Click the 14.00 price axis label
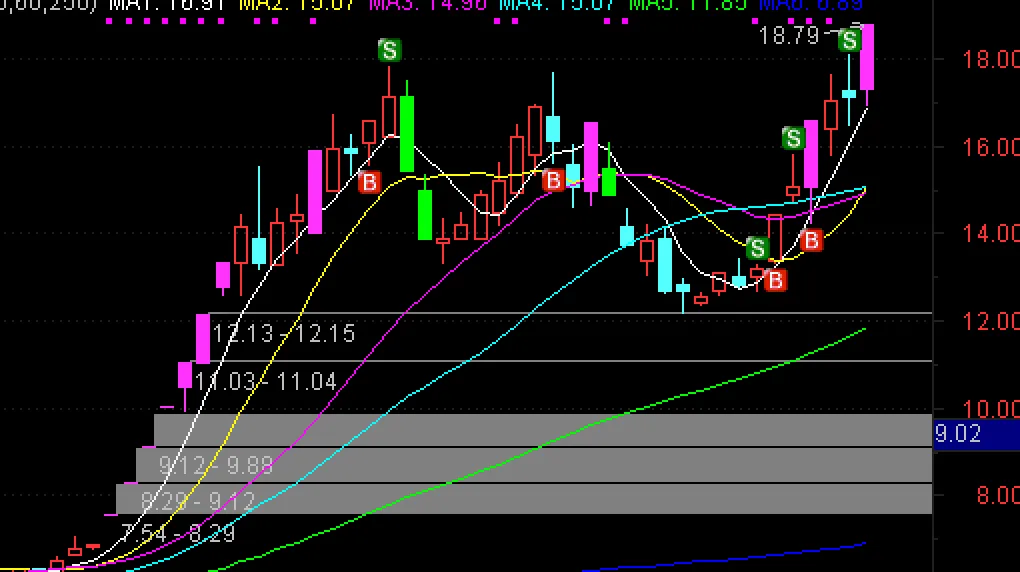The width and height of the screenshot is (1020, 572). [991, 234]
